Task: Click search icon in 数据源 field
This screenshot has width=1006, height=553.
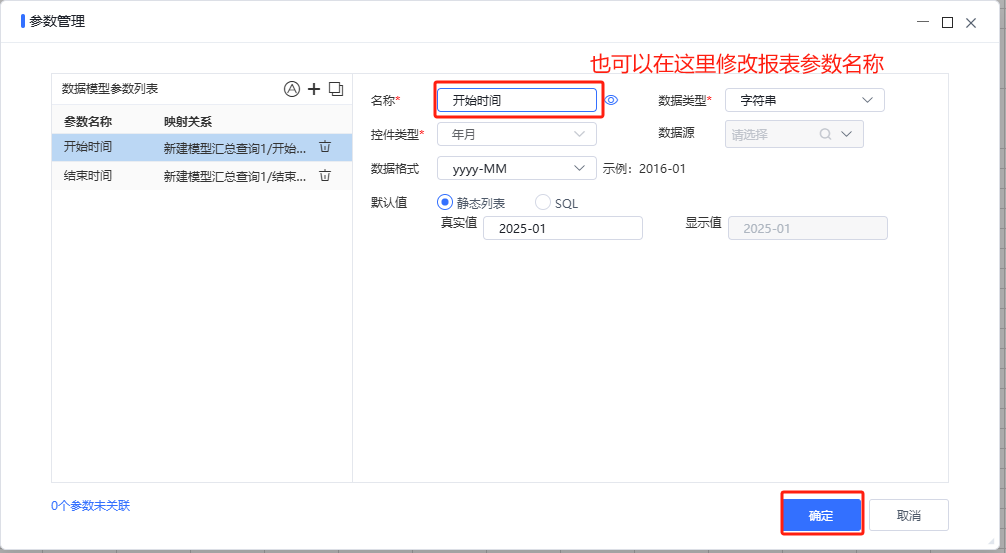Action: coord(825,134)
